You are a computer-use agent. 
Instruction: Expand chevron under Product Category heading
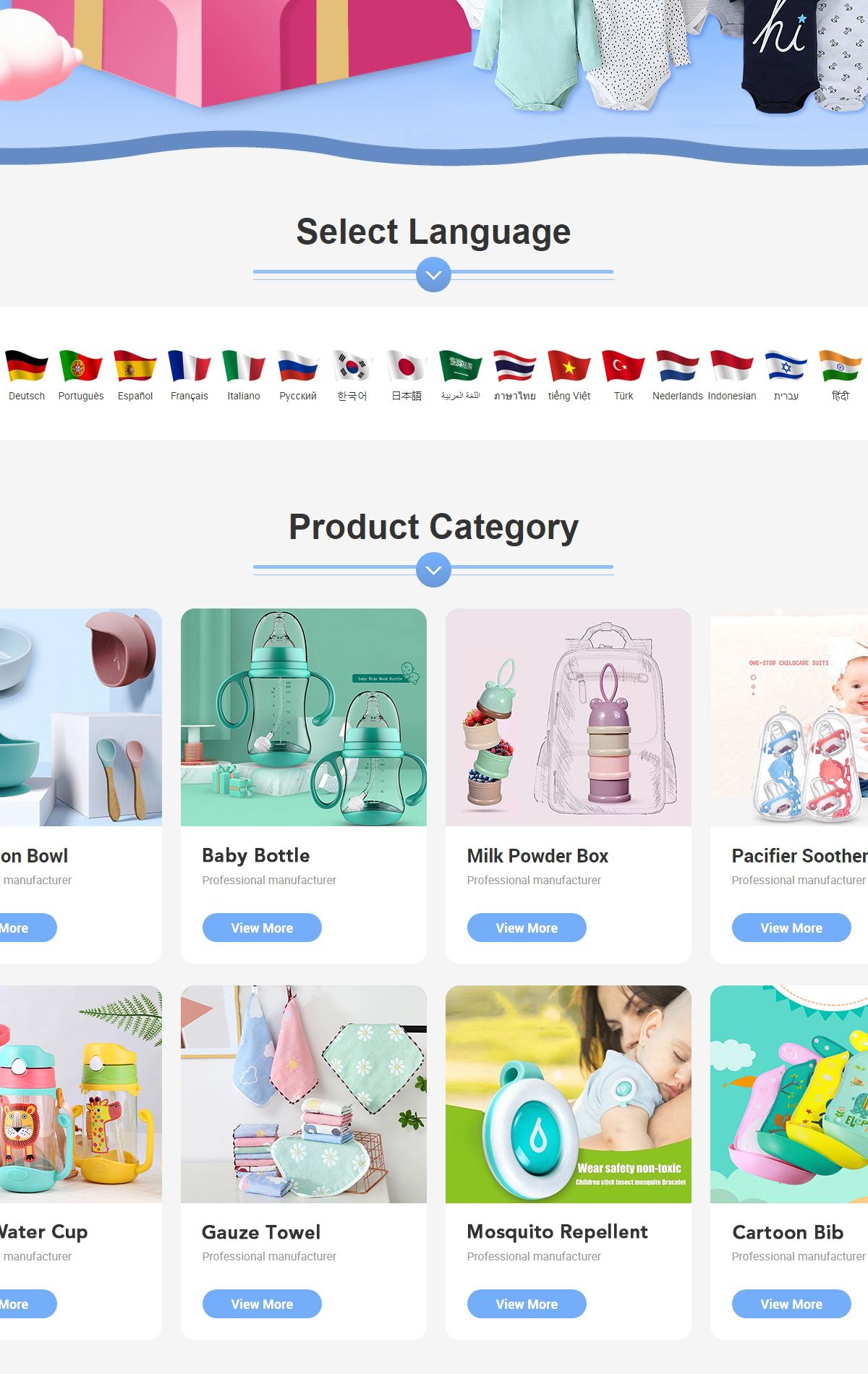tap(434, 570)
